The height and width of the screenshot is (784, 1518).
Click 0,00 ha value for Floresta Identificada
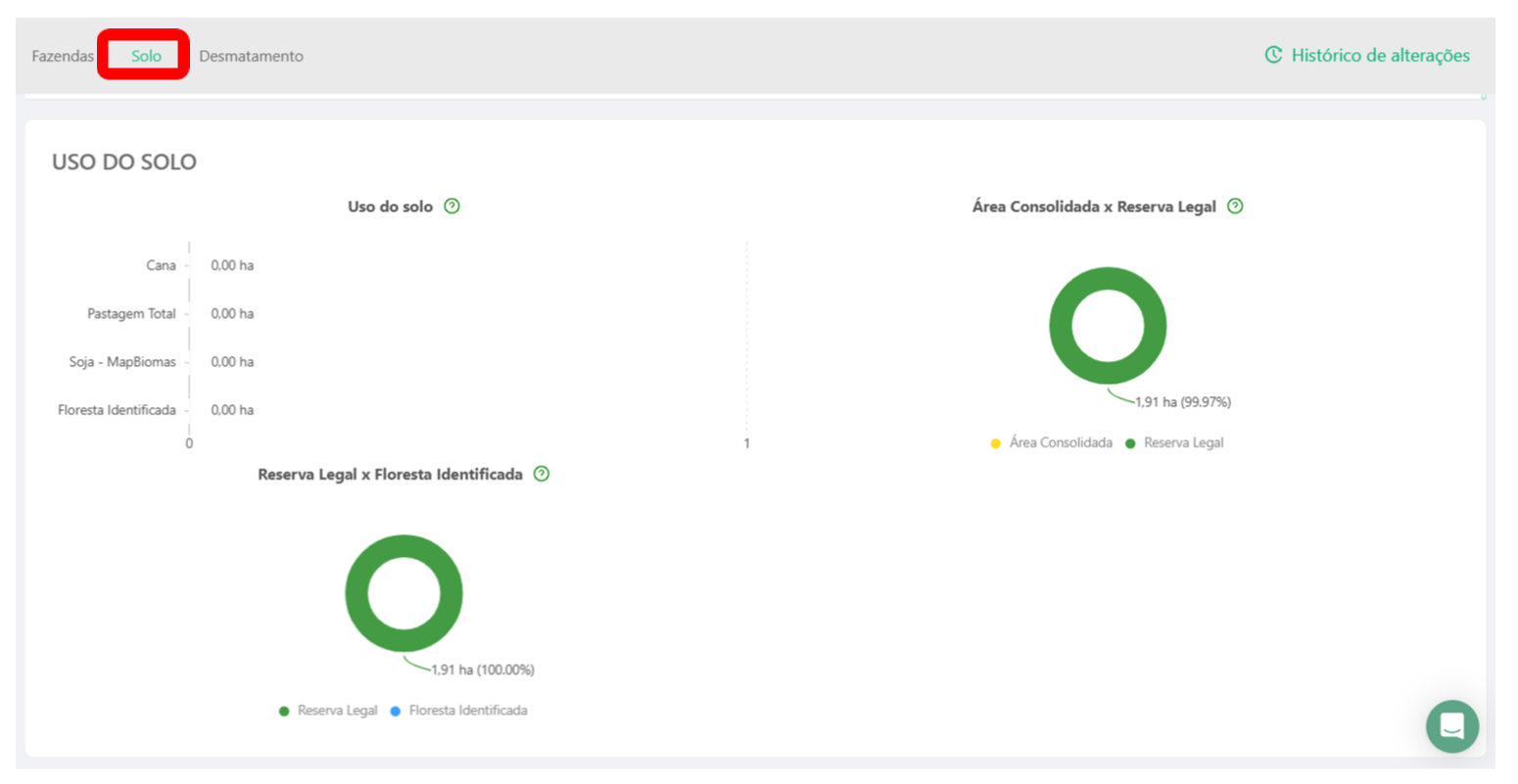pyautogui.click(x=232, y=410)
